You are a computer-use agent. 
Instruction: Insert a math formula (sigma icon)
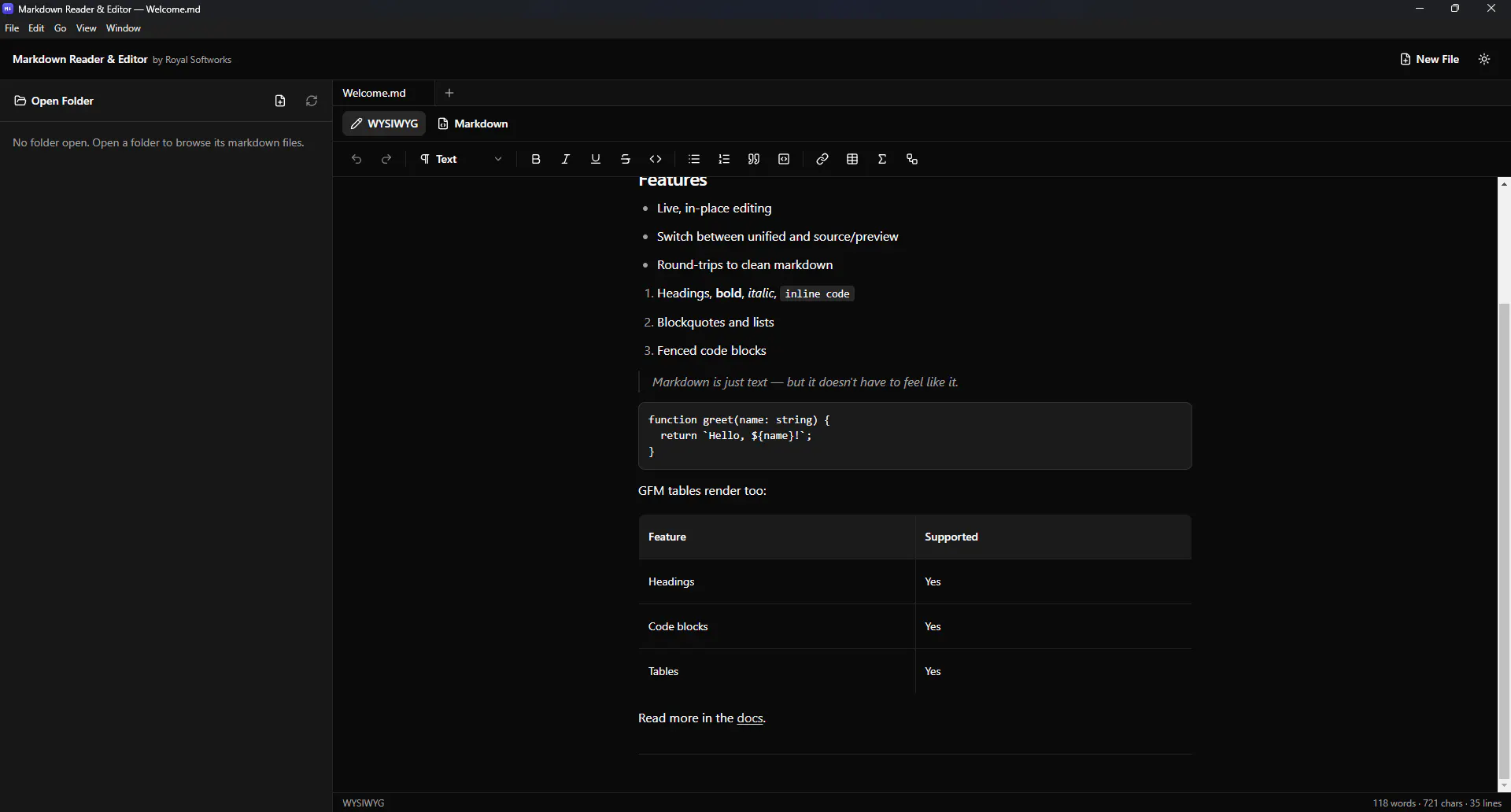point(882,160)
